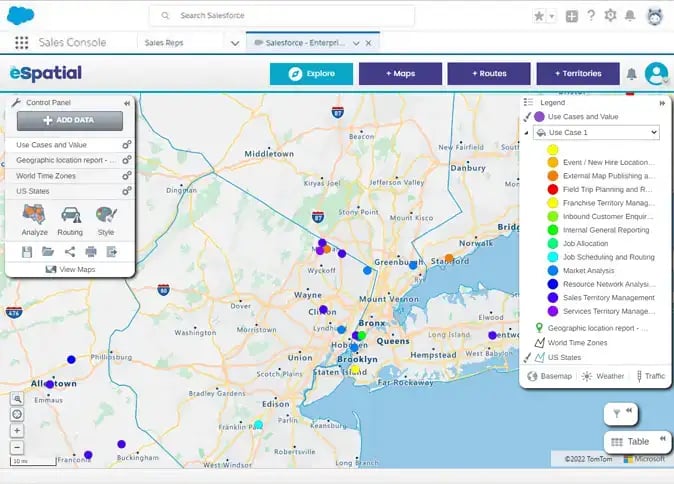Open the Salesforce setup gear
This screenshot has width=674, height=484.
(x=610, y=16)
